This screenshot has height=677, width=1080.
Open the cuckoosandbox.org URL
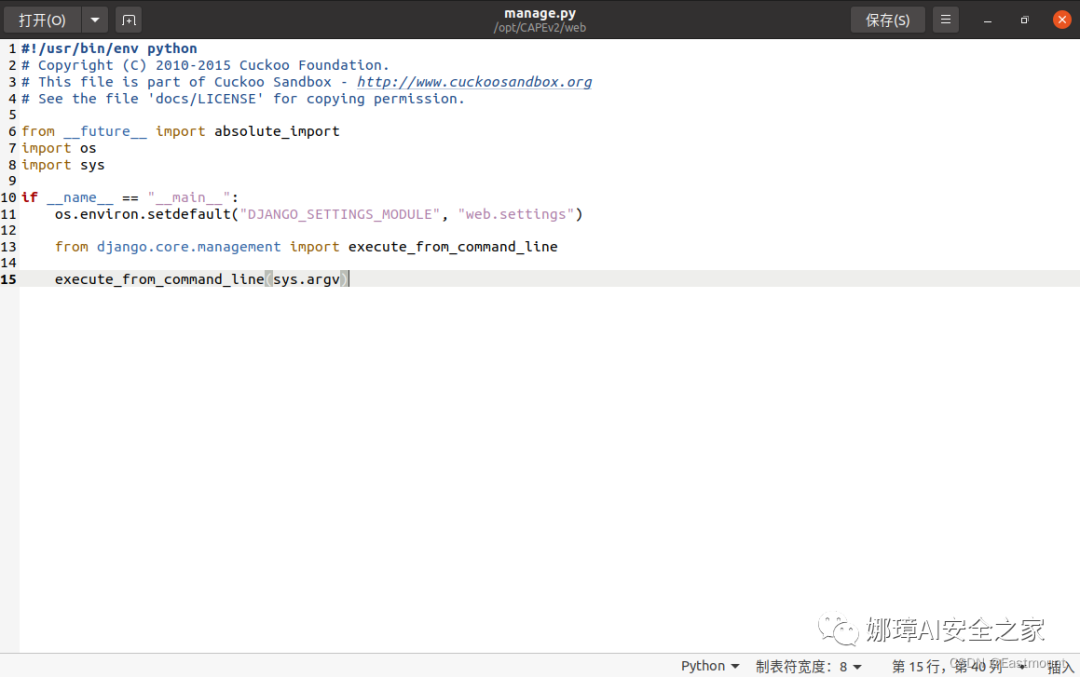tap(474, 82)
